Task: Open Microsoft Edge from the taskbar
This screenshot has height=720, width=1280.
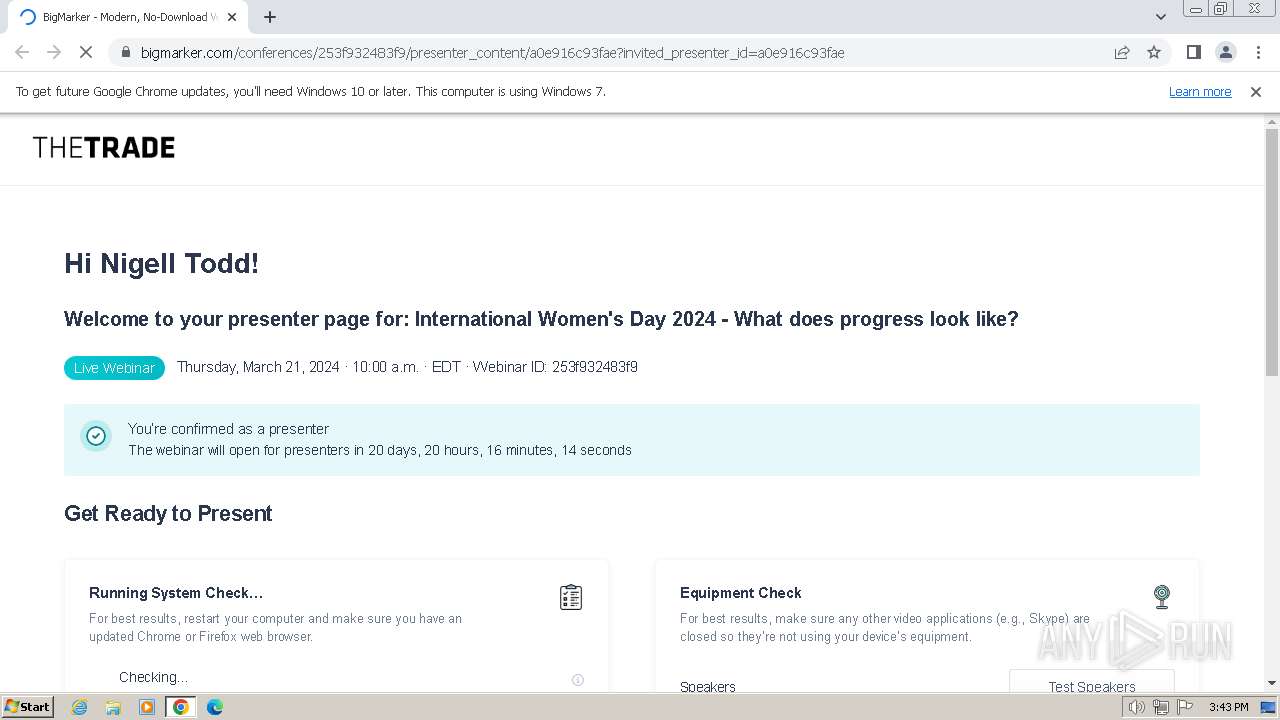Action: coord(215,707)
